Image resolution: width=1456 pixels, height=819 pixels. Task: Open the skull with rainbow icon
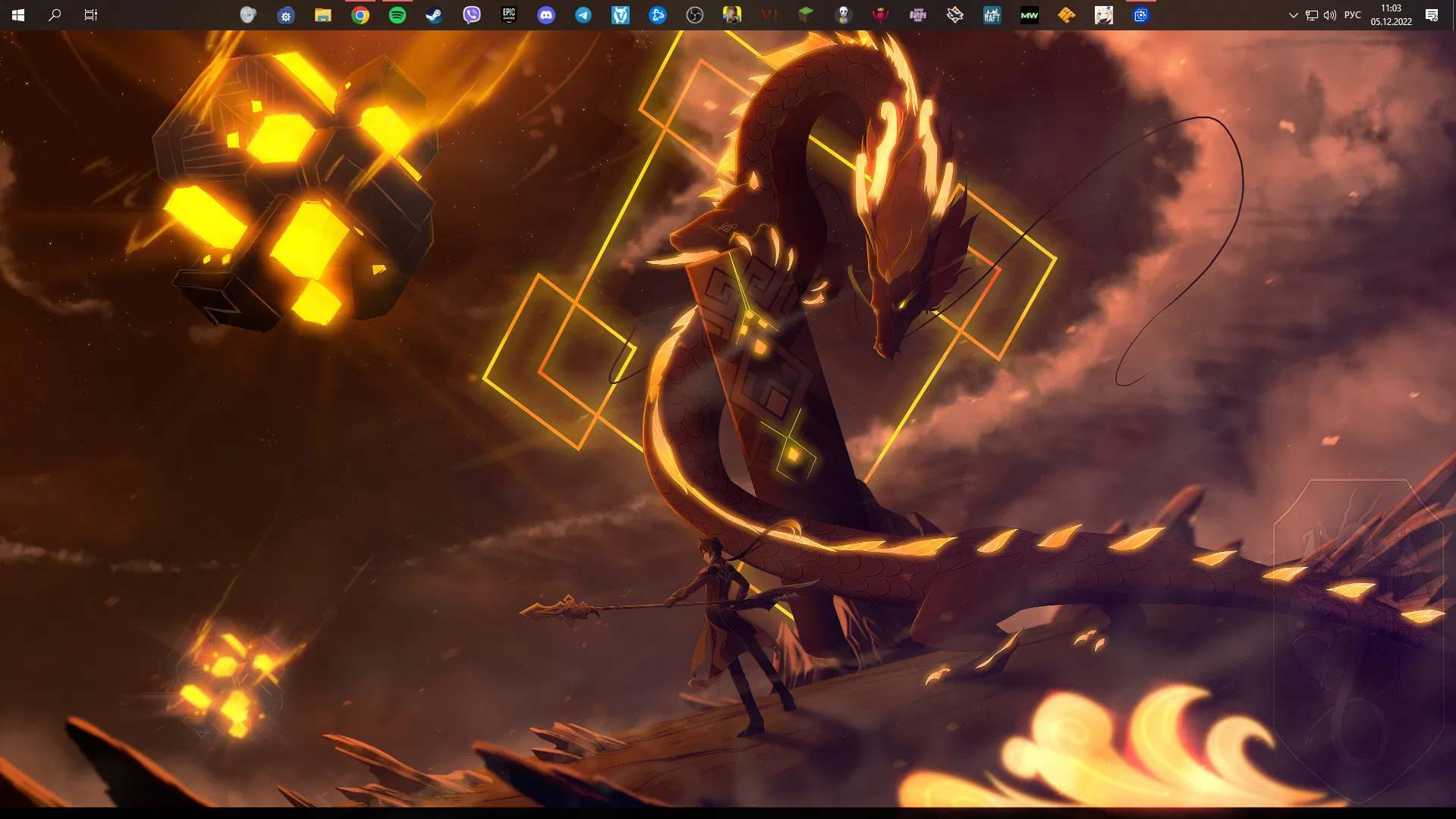tap(844, 15)
